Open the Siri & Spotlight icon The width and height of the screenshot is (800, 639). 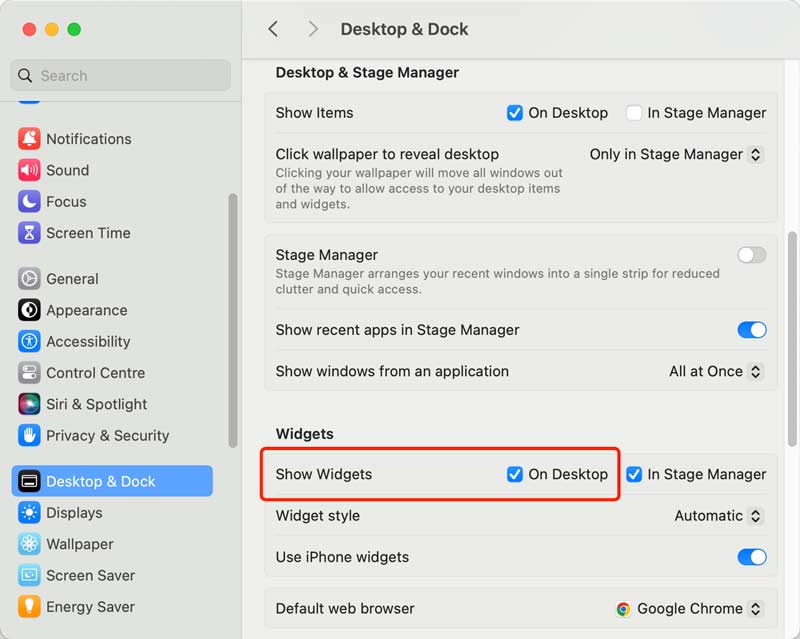(x=29, y=404)
